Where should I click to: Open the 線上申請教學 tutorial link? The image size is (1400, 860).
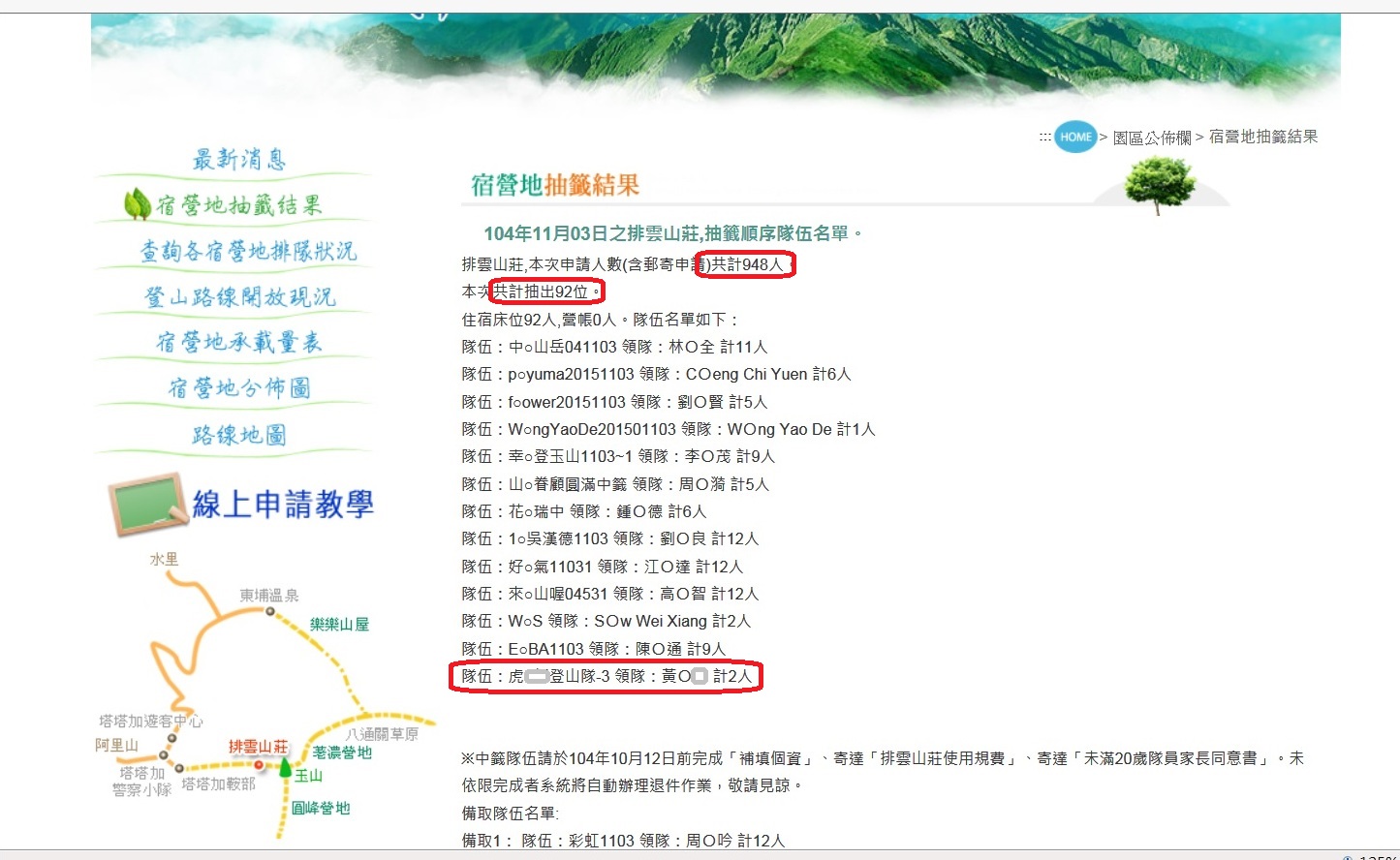pos(282,505)
